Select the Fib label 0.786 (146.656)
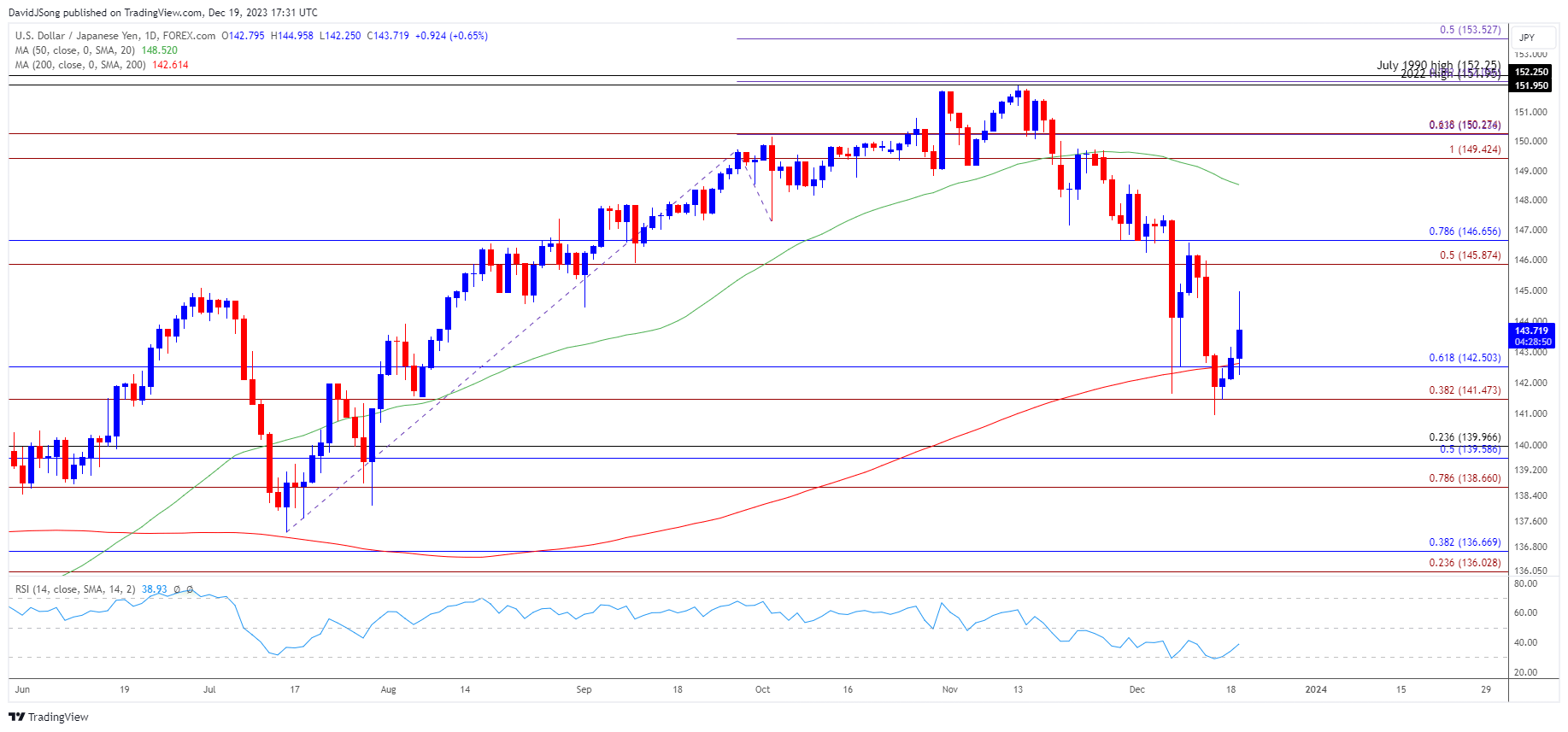The image size is (1568, 732). coord(1465,231)
